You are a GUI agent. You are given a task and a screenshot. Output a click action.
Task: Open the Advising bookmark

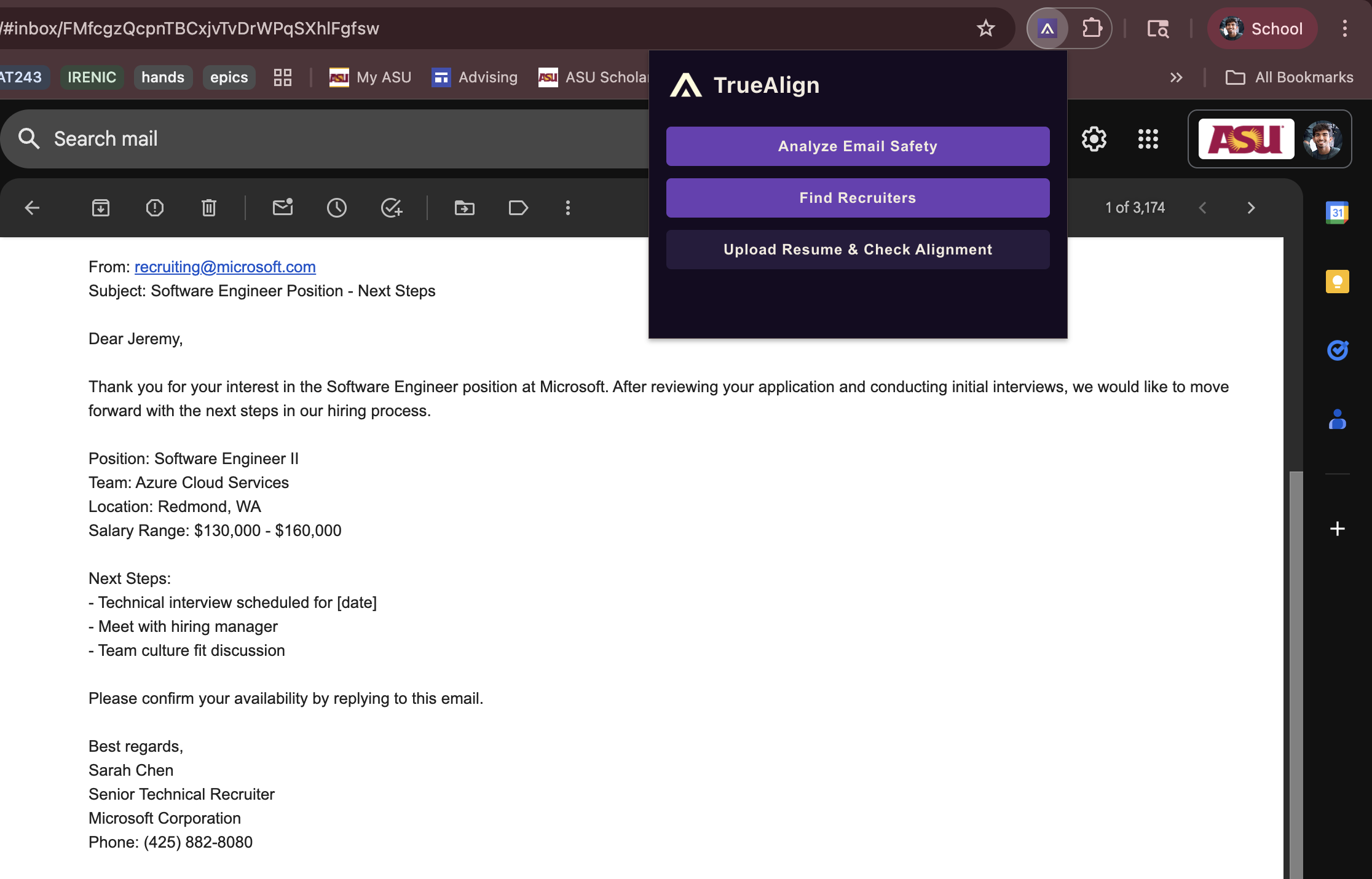475,77
